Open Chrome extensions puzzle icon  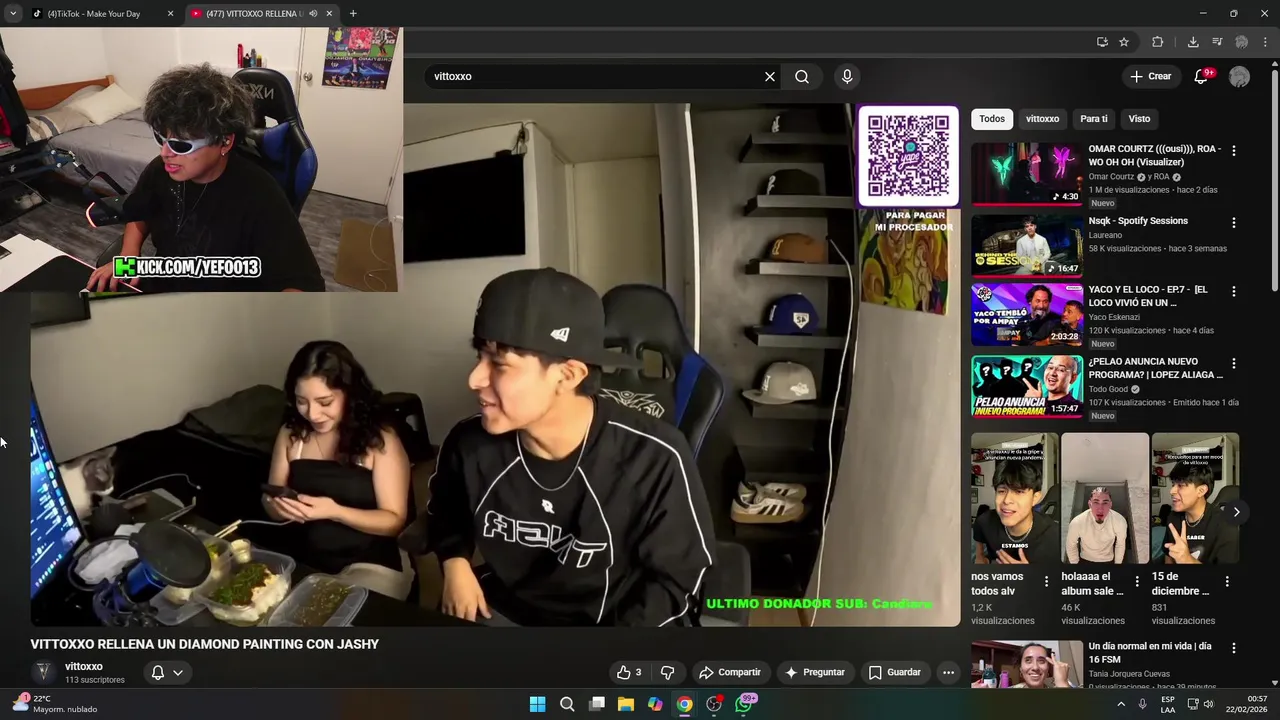coord(1158,42)
